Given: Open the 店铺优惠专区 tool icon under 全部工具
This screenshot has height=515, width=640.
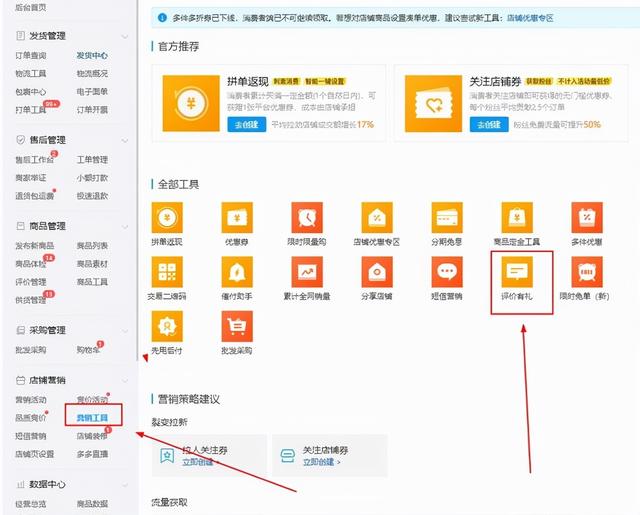Looking at the screenshot, I should click(377, 218).
